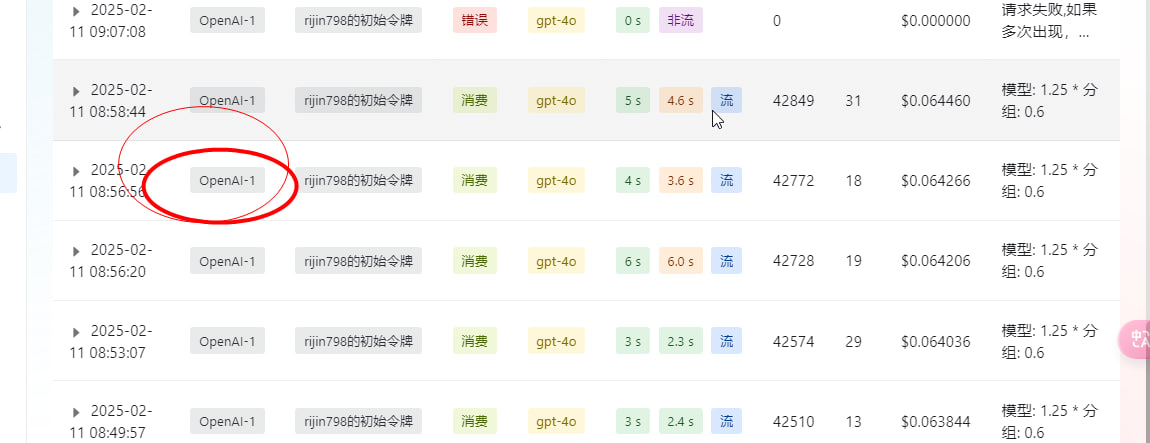This screenshot has width=1150, height=443.
Task: Click the 6.0 s first-response tag
Action: [x=681, y=260]
